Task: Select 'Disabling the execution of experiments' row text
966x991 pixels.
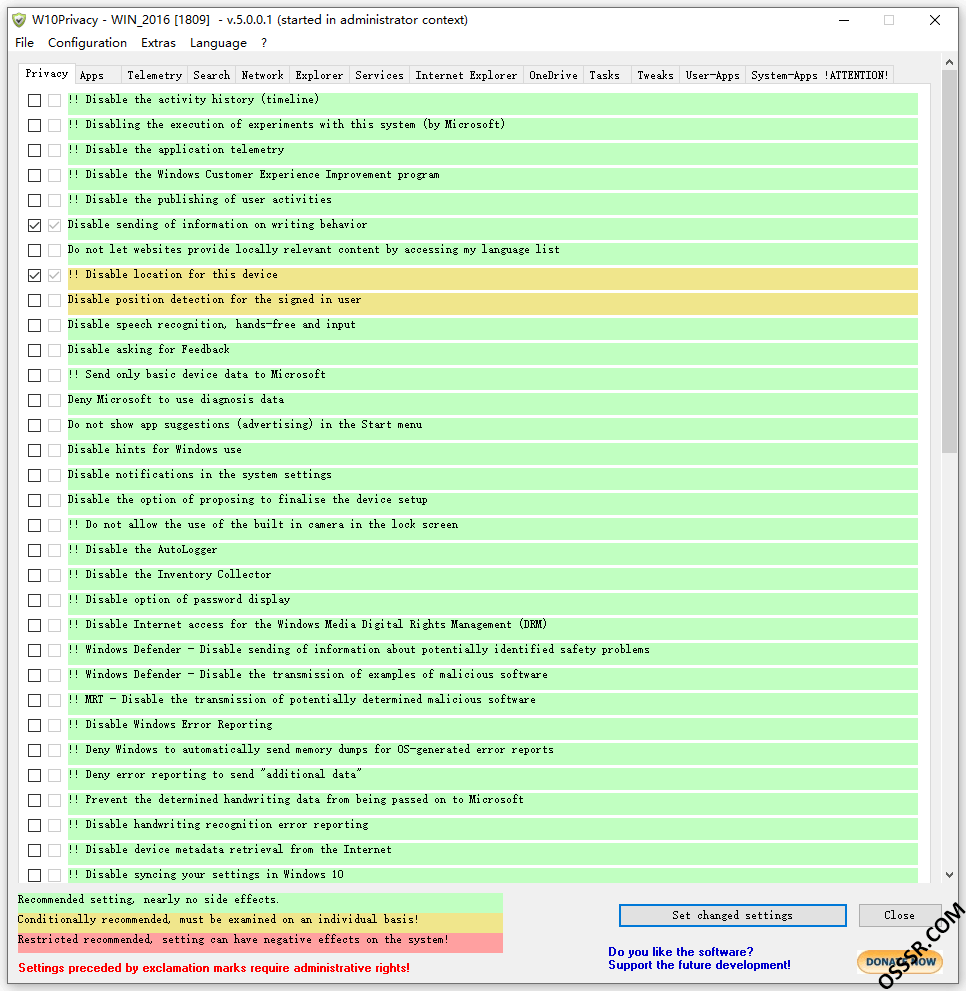Action: (x=286, y=125)
